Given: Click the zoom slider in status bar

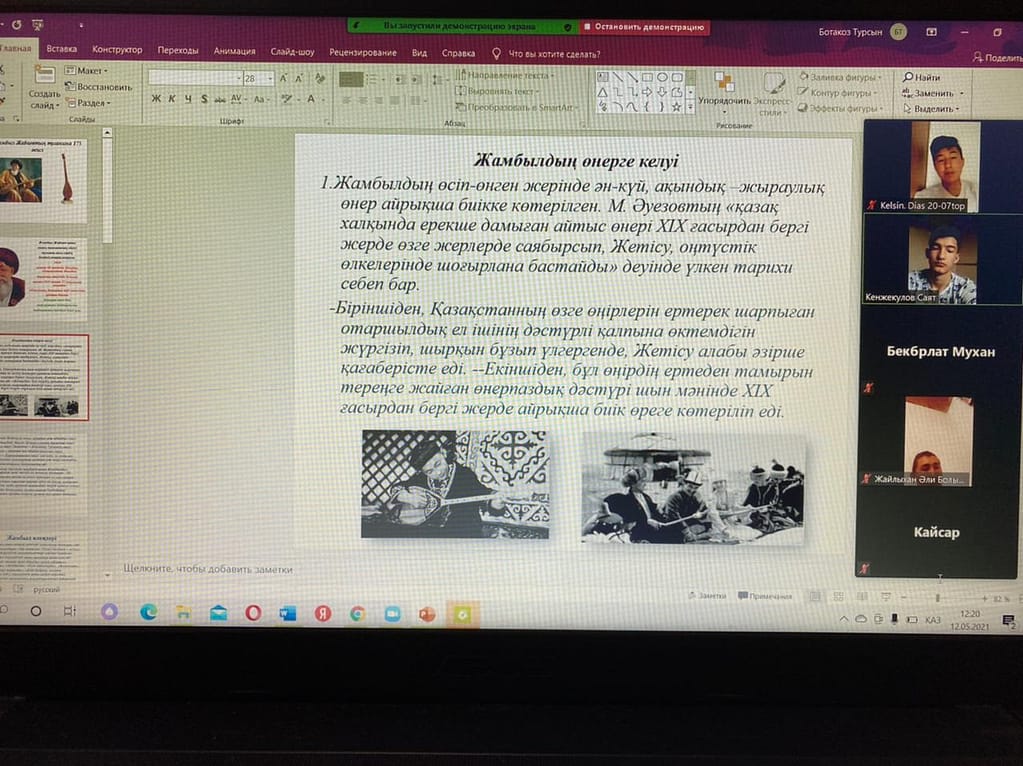Looking at the screenshot, I should (938, 598).
